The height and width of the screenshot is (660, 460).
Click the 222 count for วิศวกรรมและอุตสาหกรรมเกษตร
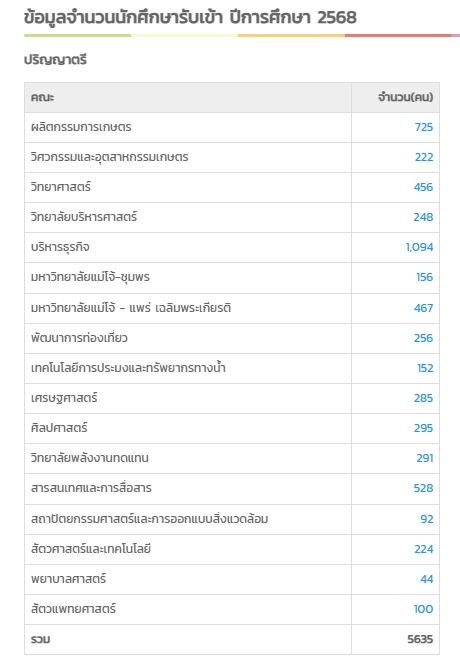tap(424, 157)
